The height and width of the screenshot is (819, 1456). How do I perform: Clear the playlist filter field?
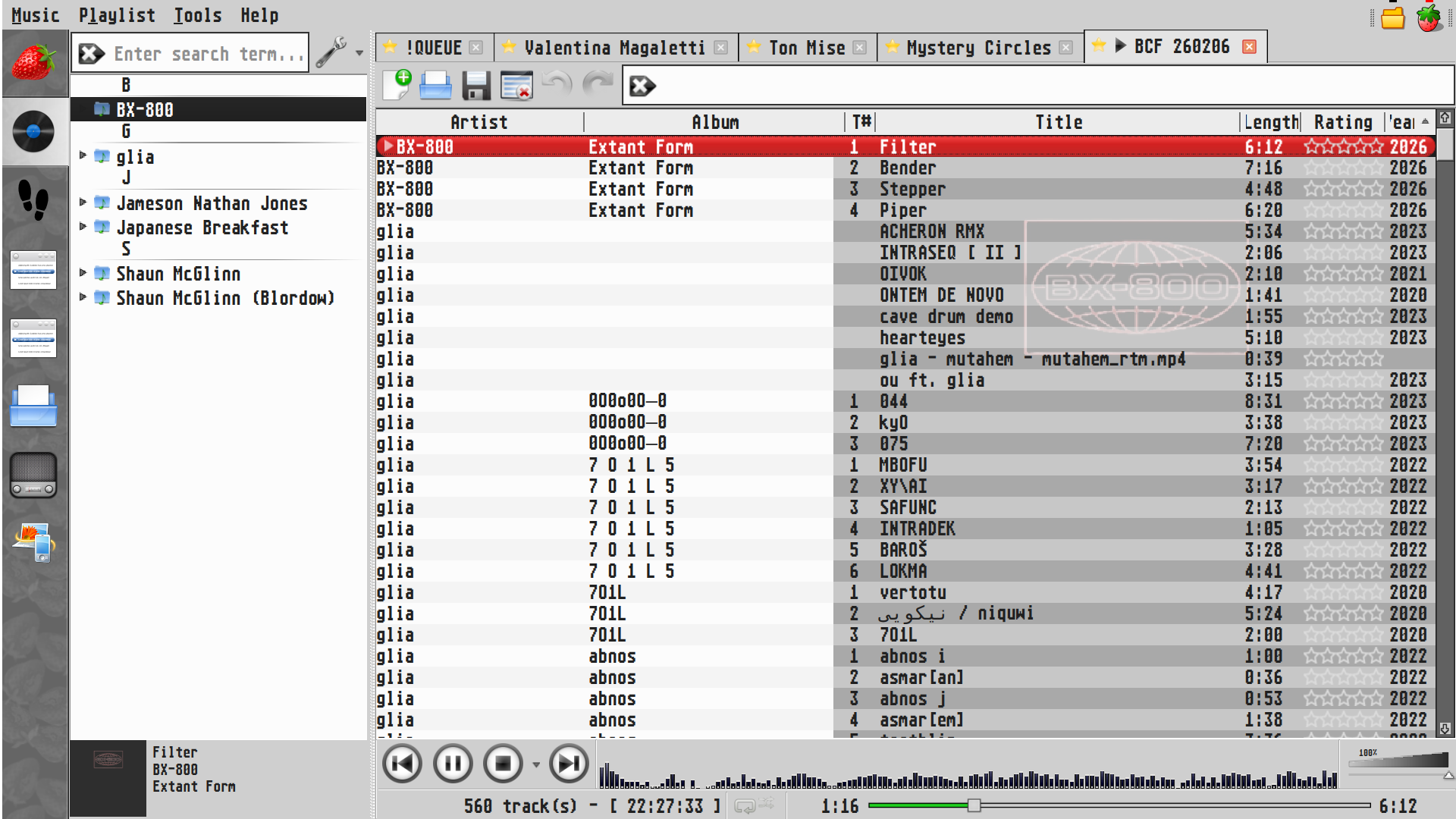pyautogui.click(x=642, y=86)
